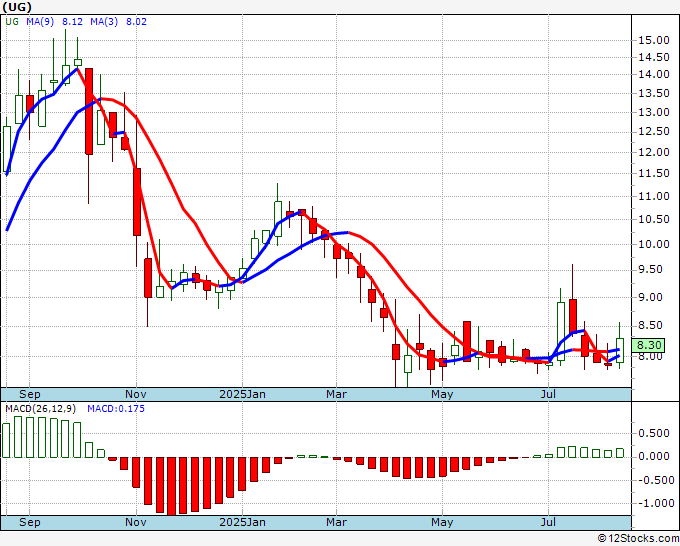Image resolution: width=680 pixels, height=546 pixels.
Task: Click Jul on the price chart time axis
Action: (x=549, y=394)
